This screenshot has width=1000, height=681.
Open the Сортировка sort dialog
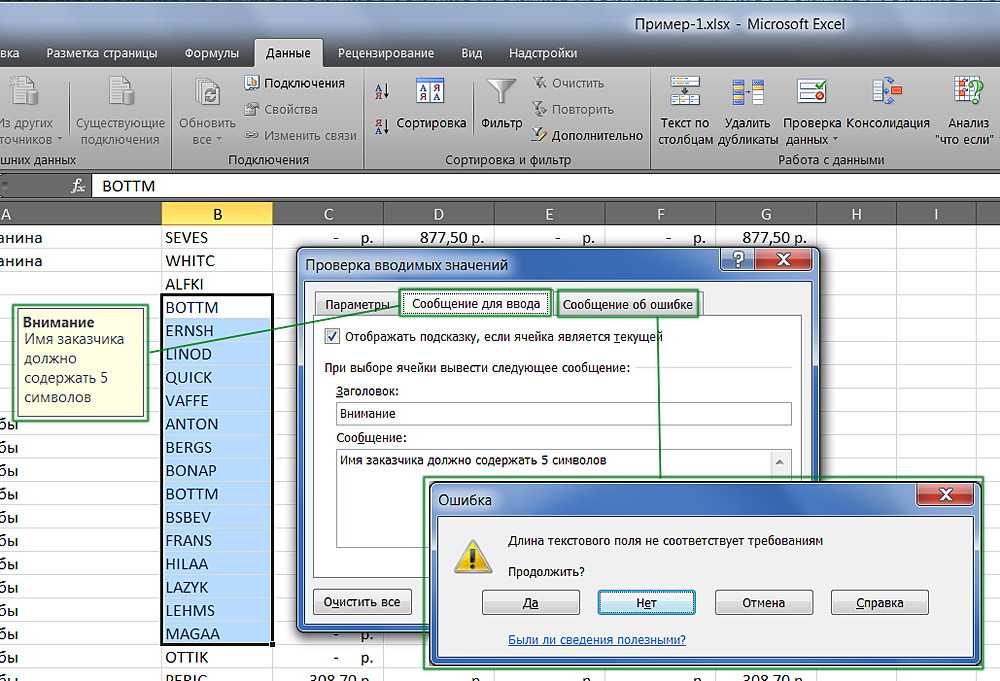point(431,104)
